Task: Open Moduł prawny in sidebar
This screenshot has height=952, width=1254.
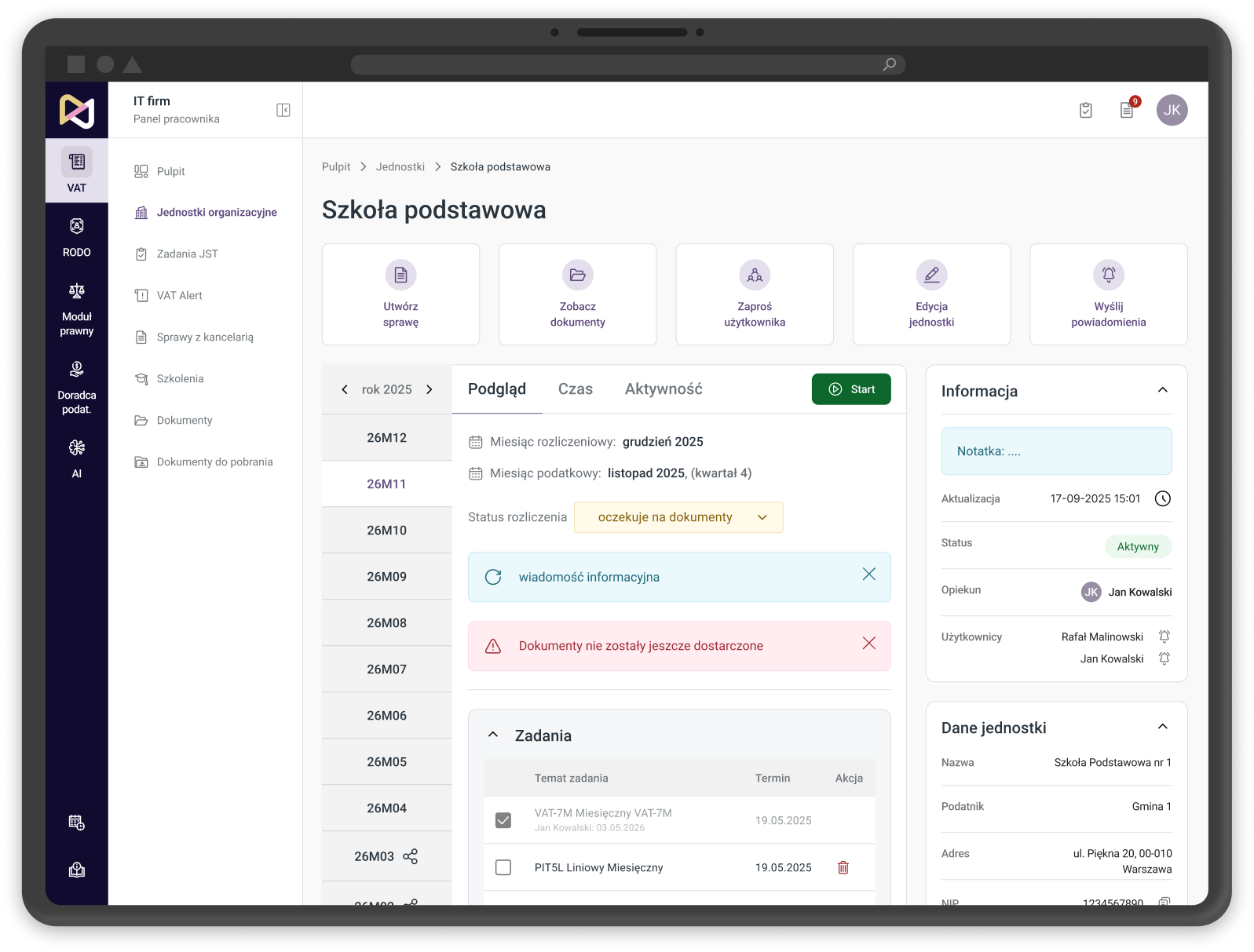Action: [76, 309]
